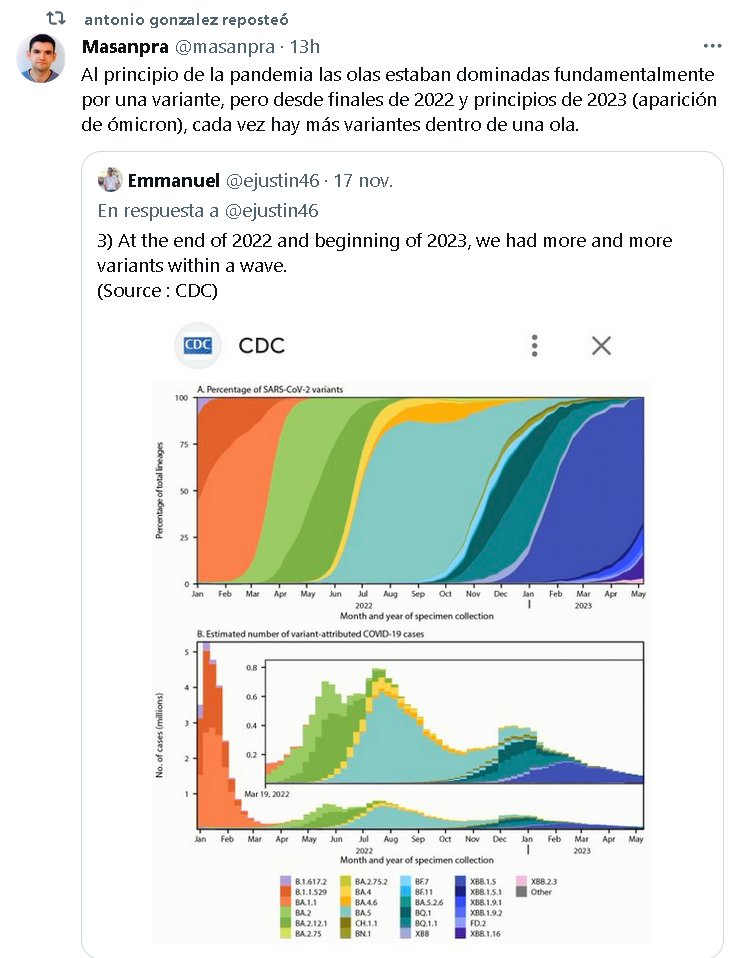Click the '17 nov.' date on quoted tweet
744x958 pixels.
[364, 181]
